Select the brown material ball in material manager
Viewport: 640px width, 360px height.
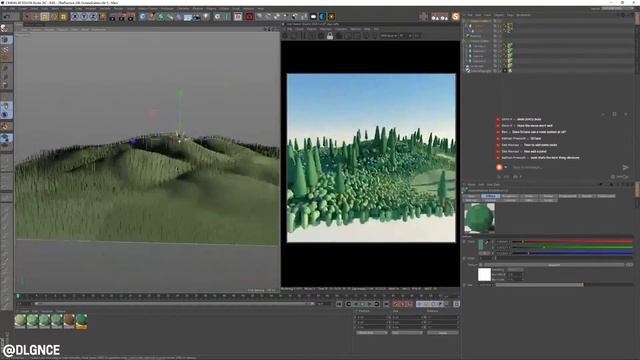[x=69, y=321]
